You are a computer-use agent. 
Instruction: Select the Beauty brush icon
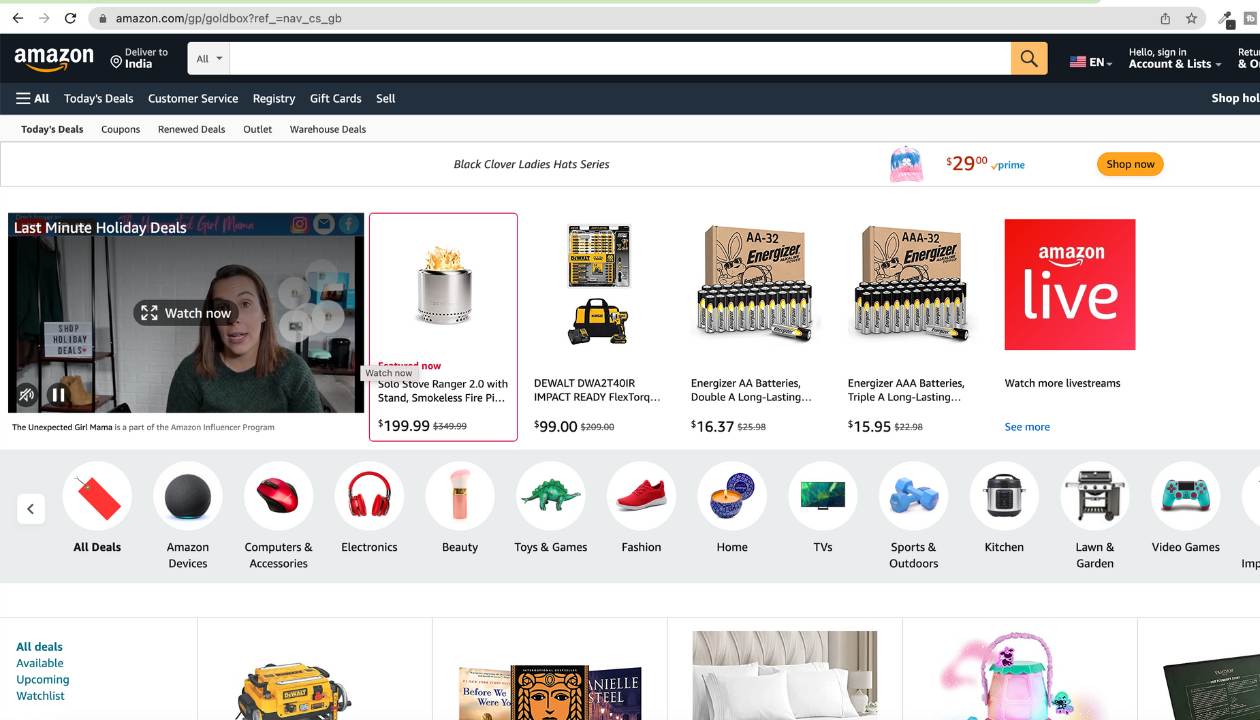click(x=460, y=496)
